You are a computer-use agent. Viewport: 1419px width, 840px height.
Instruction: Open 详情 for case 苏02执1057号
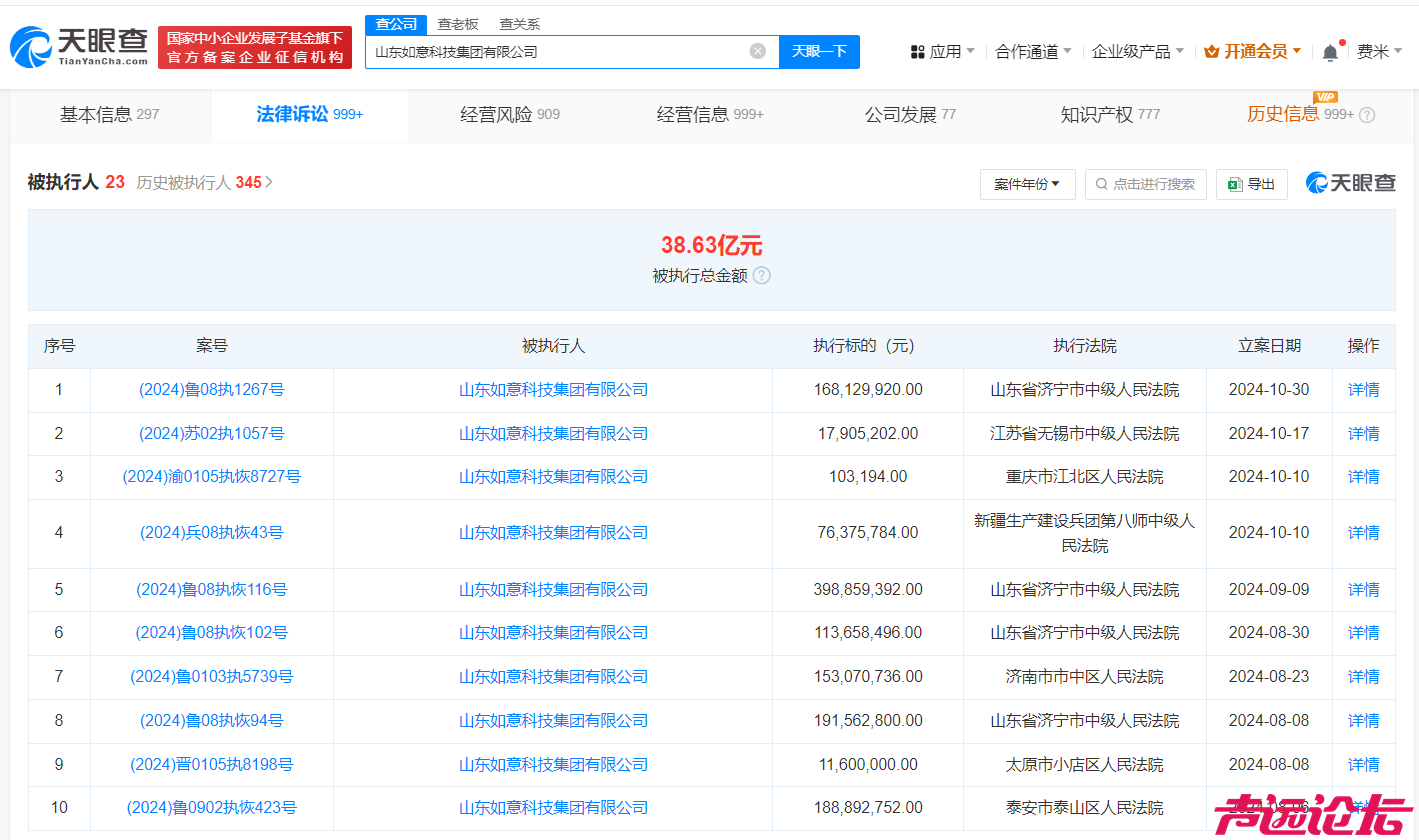point(1363,434)
